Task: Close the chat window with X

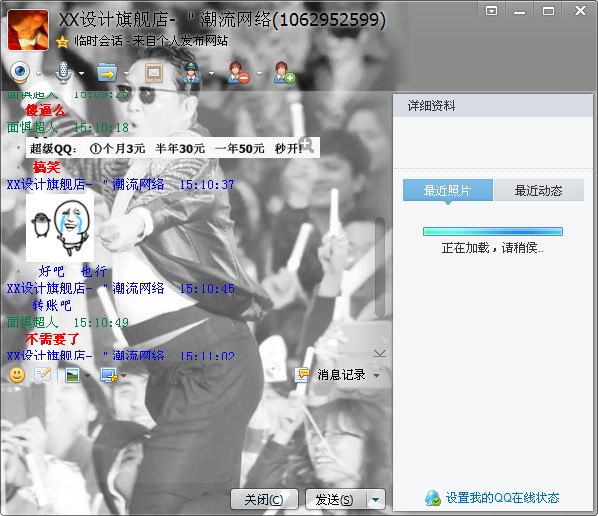Action: 580,10
